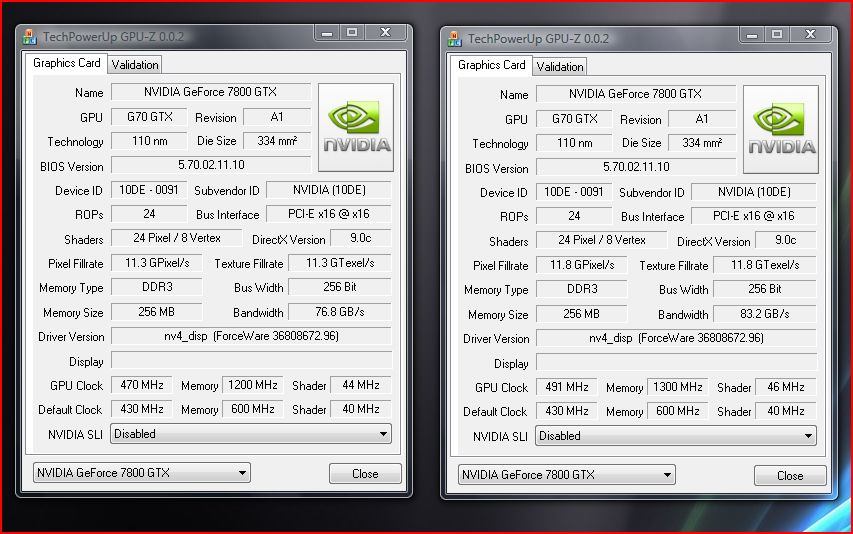This screenshot has height=534, width=853.
Task: Click the '1200 MHz' memory clock value
Action: tap(252, 385)
